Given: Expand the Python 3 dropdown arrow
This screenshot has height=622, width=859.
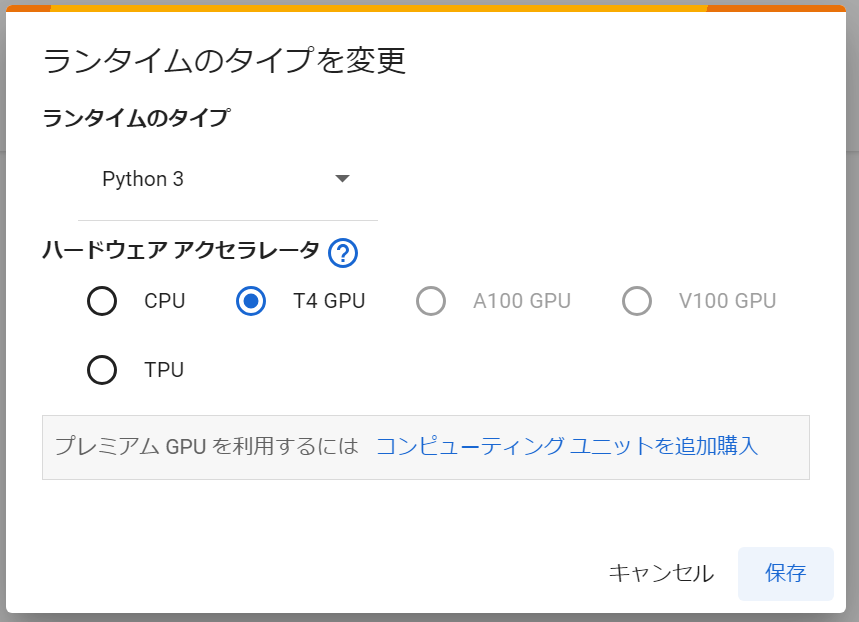Looking at the screenshot, I should 342,179.
